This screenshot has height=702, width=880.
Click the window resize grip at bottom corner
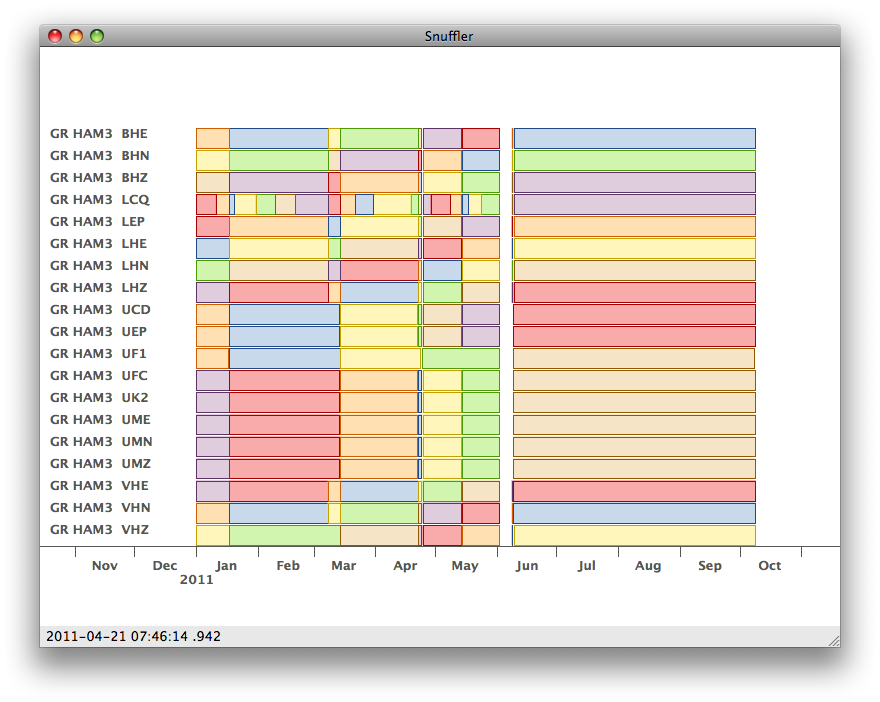(834, 641)
